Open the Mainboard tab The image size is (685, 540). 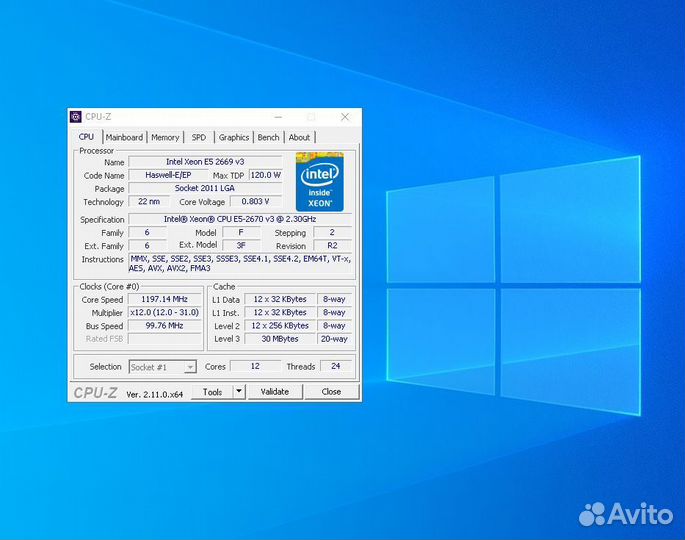click(x=125, y=137)
